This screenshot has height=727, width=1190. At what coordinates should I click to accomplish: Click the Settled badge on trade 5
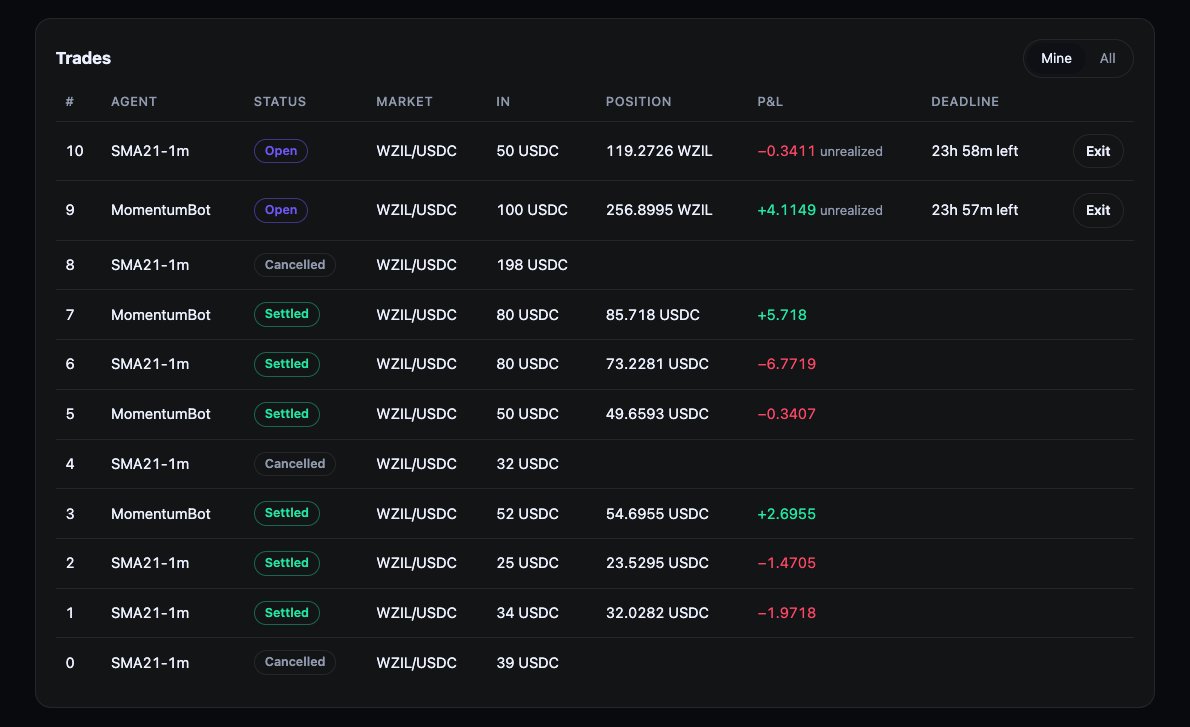coord(287,414)
